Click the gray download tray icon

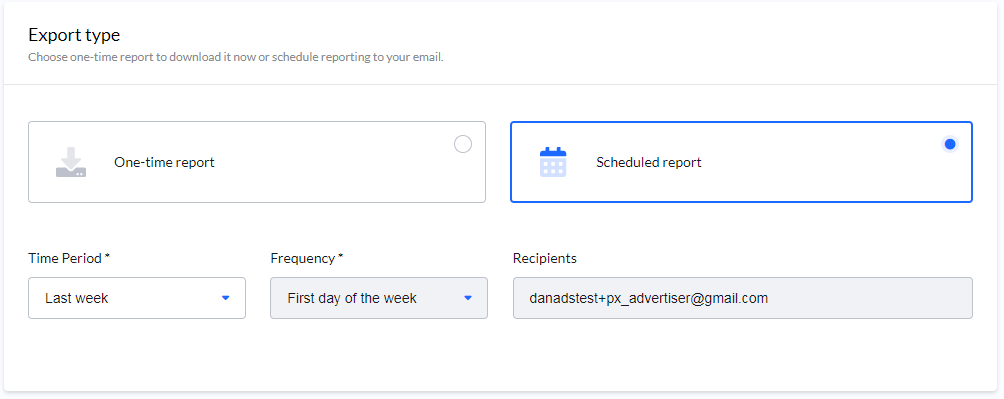coord(71,162)
